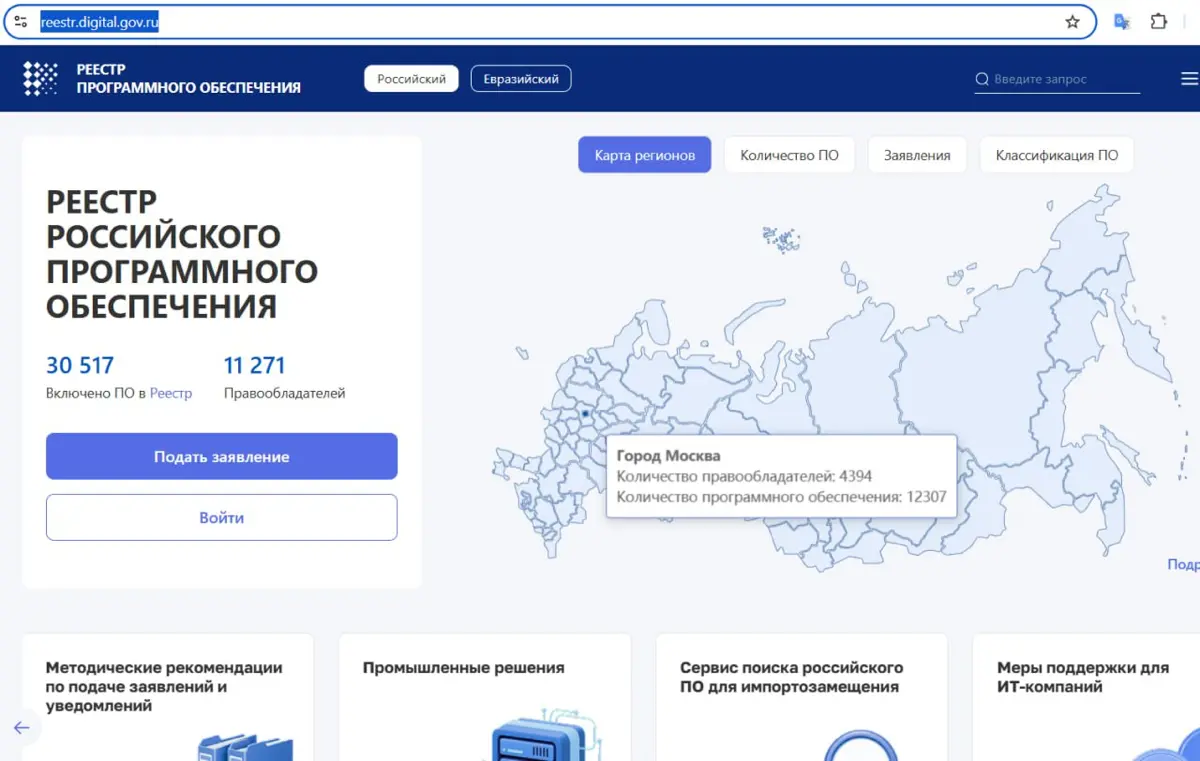Switch to the Заявления tab
The height and width of the screenshot is (761, 1200).
coord(917,155)
